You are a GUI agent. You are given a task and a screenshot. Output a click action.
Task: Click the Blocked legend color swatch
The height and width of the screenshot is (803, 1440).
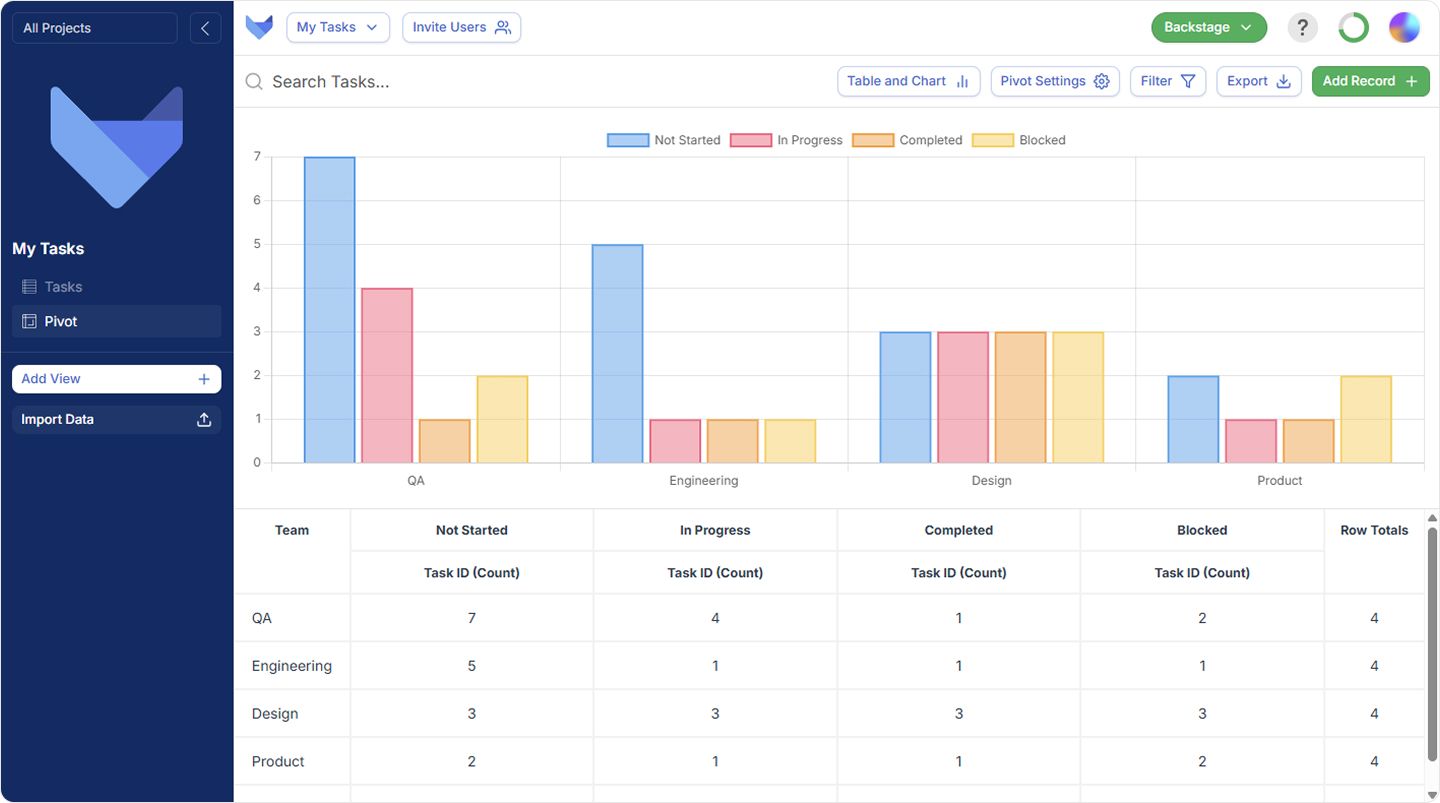993,140
